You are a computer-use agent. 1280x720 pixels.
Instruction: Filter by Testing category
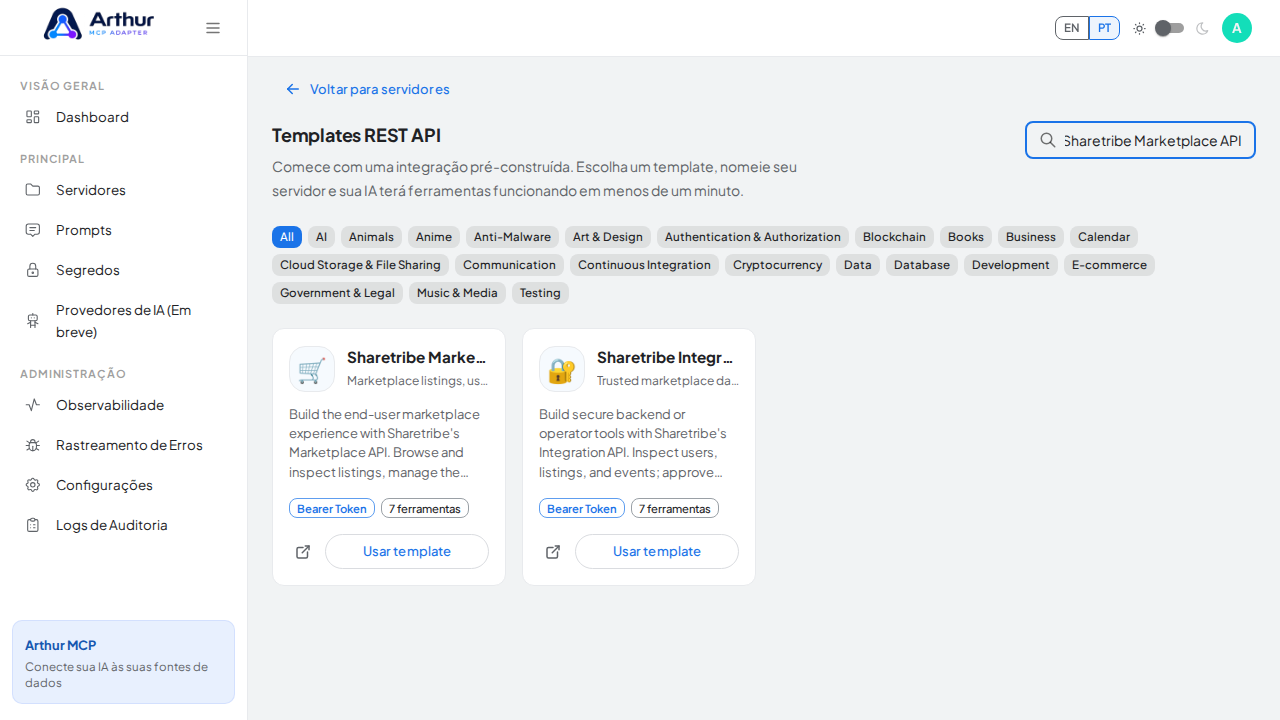(540, 293)
